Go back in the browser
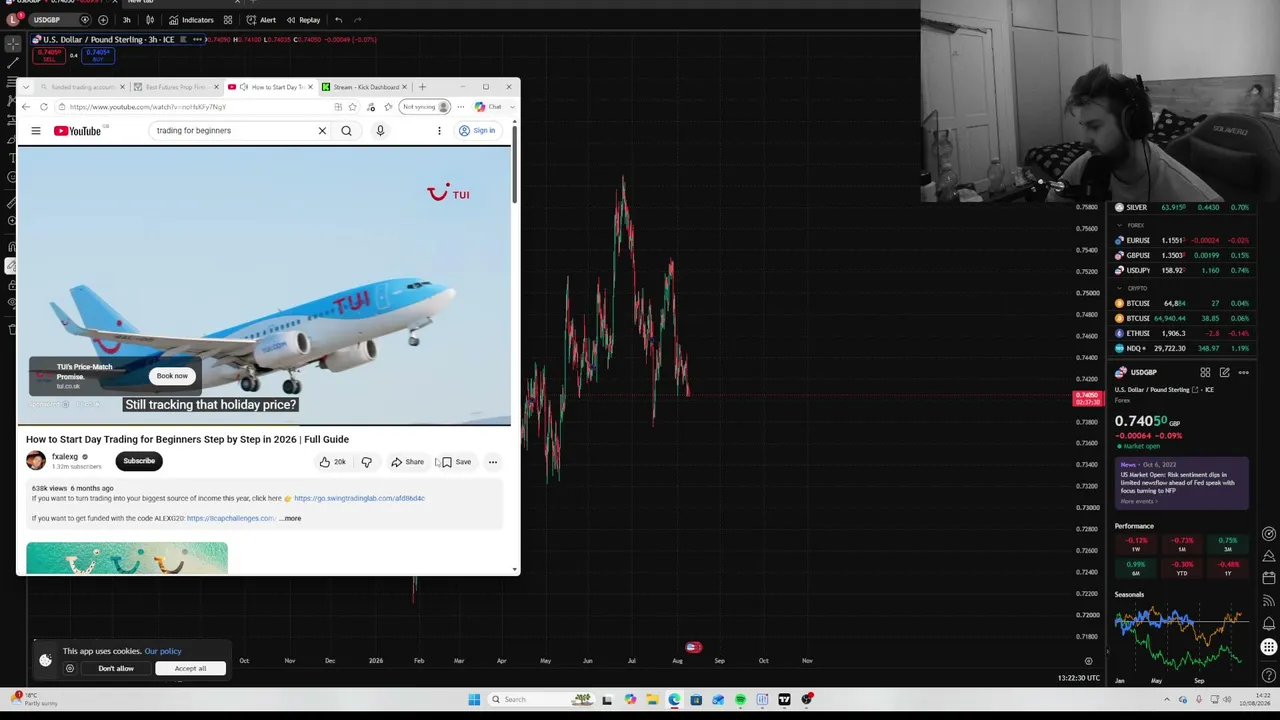The width and height of the screenshot is (1280, 720). coord(26,107)
